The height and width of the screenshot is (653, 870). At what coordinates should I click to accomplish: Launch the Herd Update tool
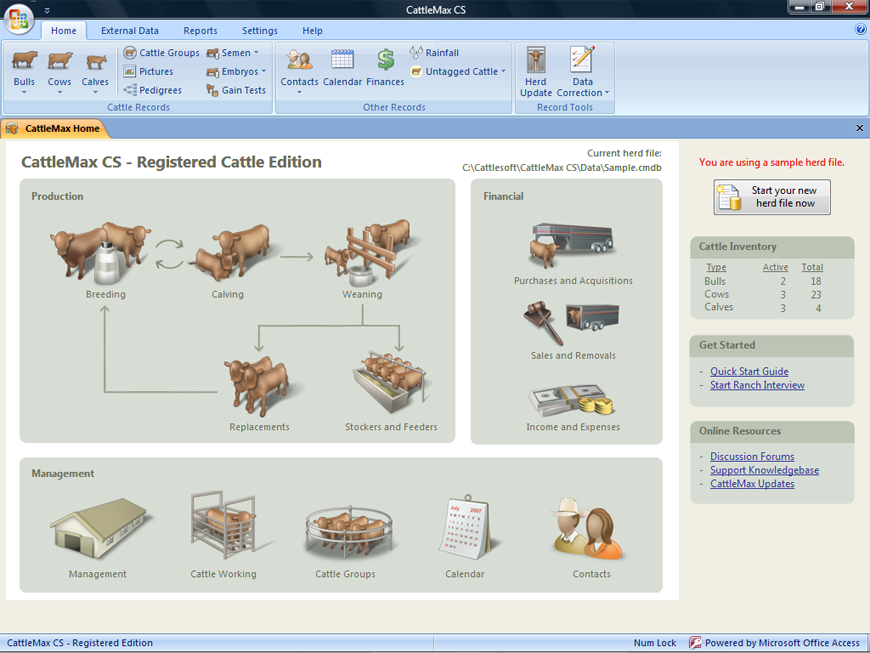point(535,72)
